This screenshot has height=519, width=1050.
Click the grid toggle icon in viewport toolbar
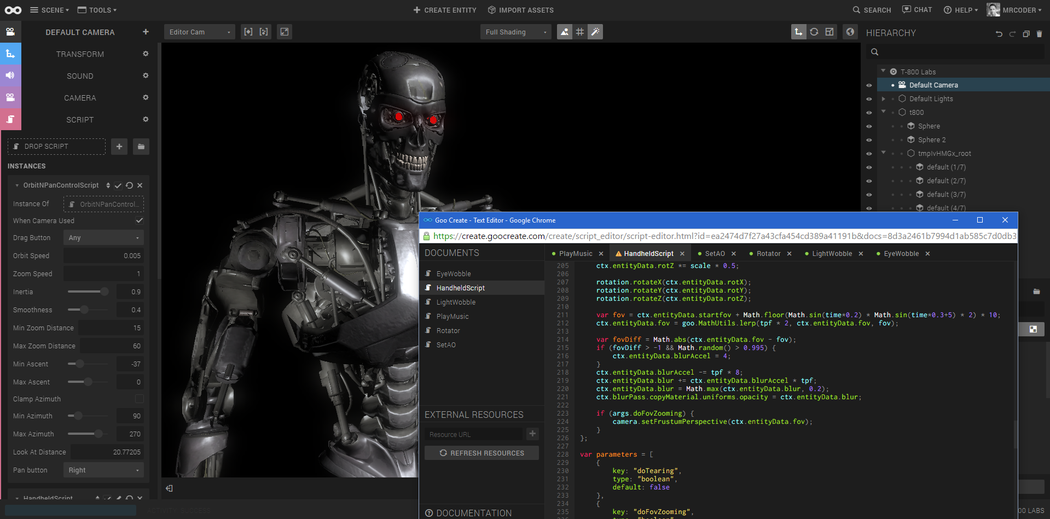[x=580, y=32]
